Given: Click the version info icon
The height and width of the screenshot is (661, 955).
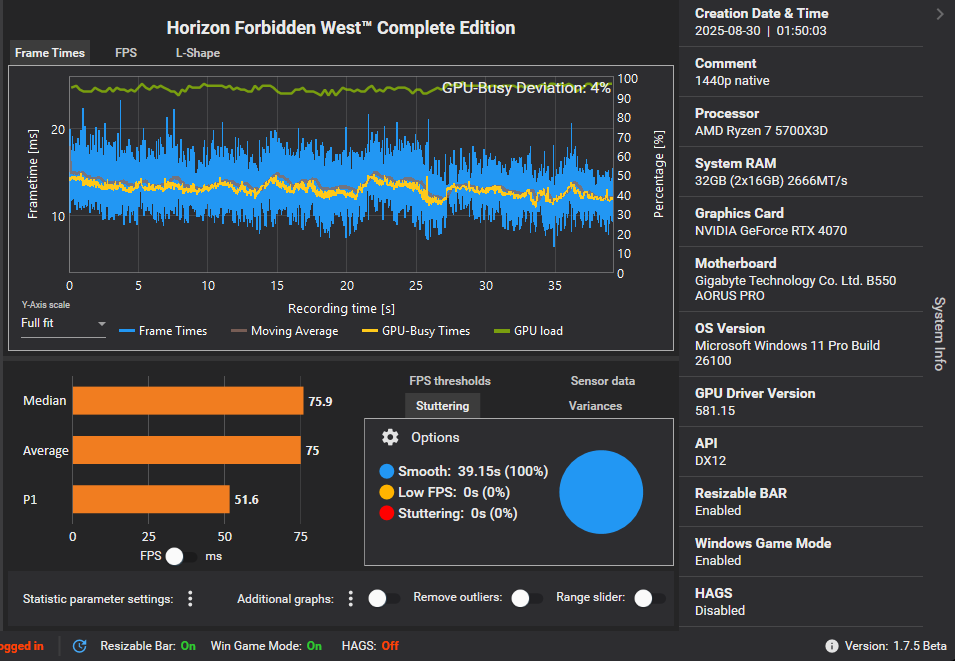Looking at the screenshot, I should [831, 646].
